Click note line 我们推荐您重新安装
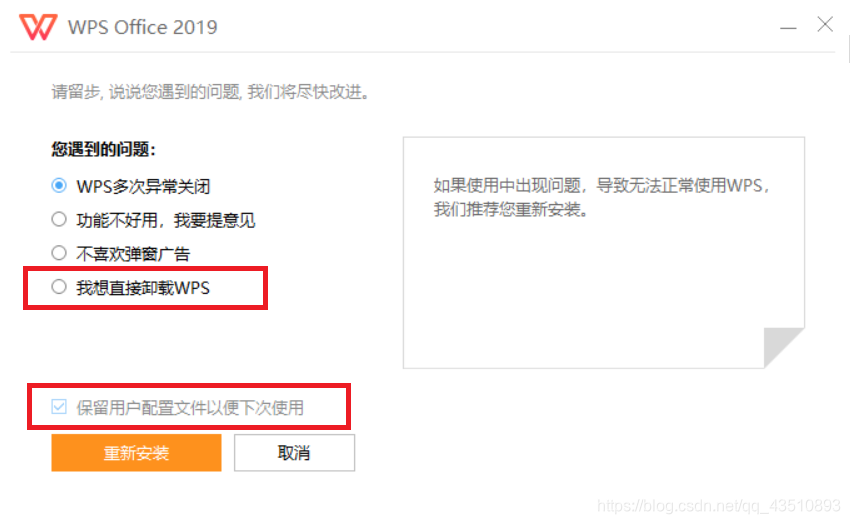The height and width of the screenshot is (524, 850). click(508, 210)
